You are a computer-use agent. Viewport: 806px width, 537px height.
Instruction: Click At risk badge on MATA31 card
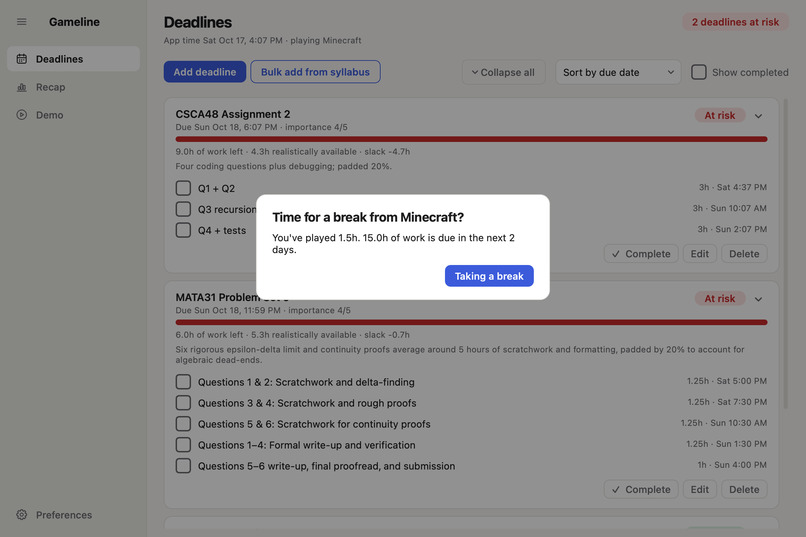pyautogui.click(x=720, y=299)
